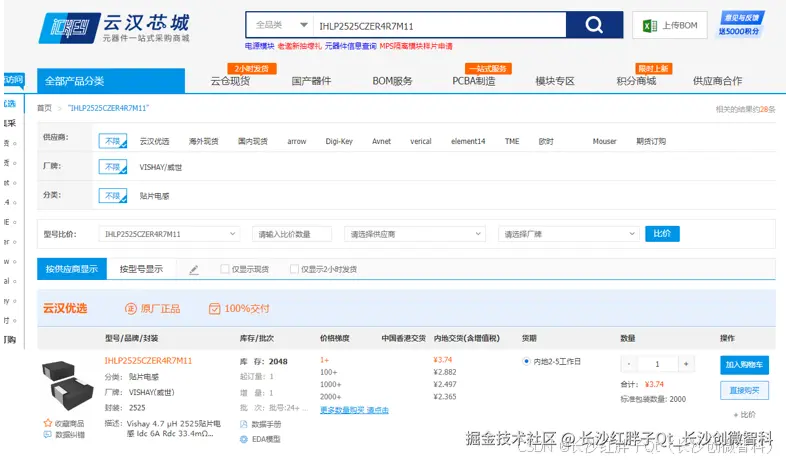The width and height of the screenshot is (786, 460).
Task: Filter suppliers by 云汉优选
Action: click(154, 142)
